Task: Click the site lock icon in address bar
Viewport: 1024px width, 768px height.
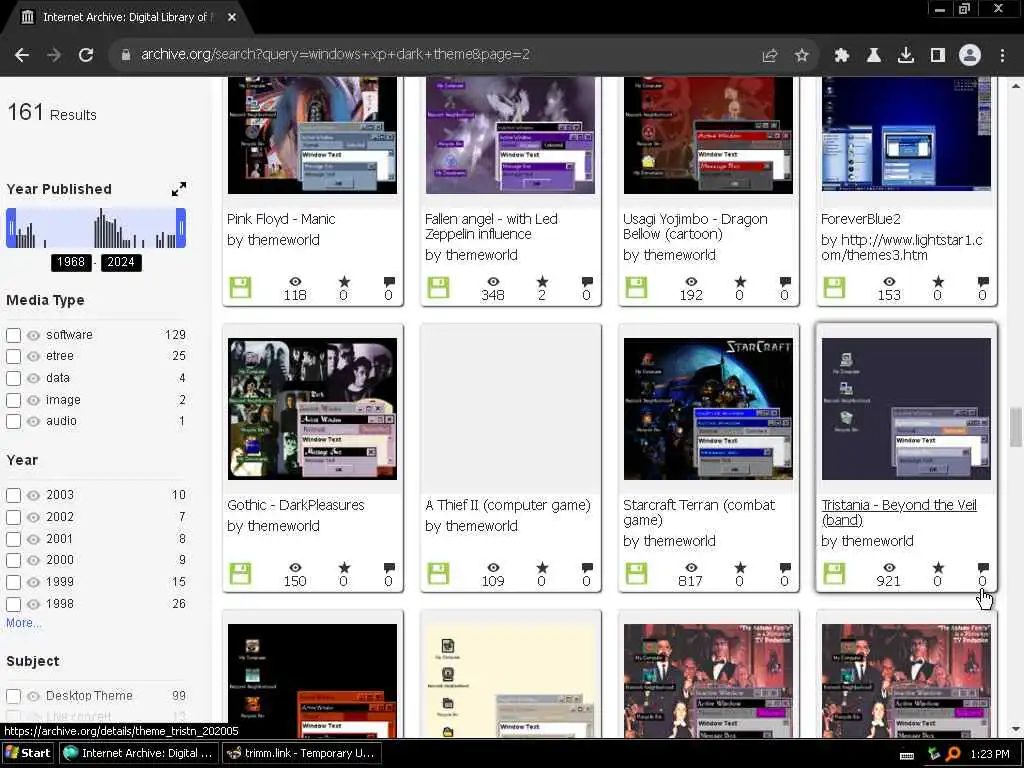Action: click(x=125, y=55)
